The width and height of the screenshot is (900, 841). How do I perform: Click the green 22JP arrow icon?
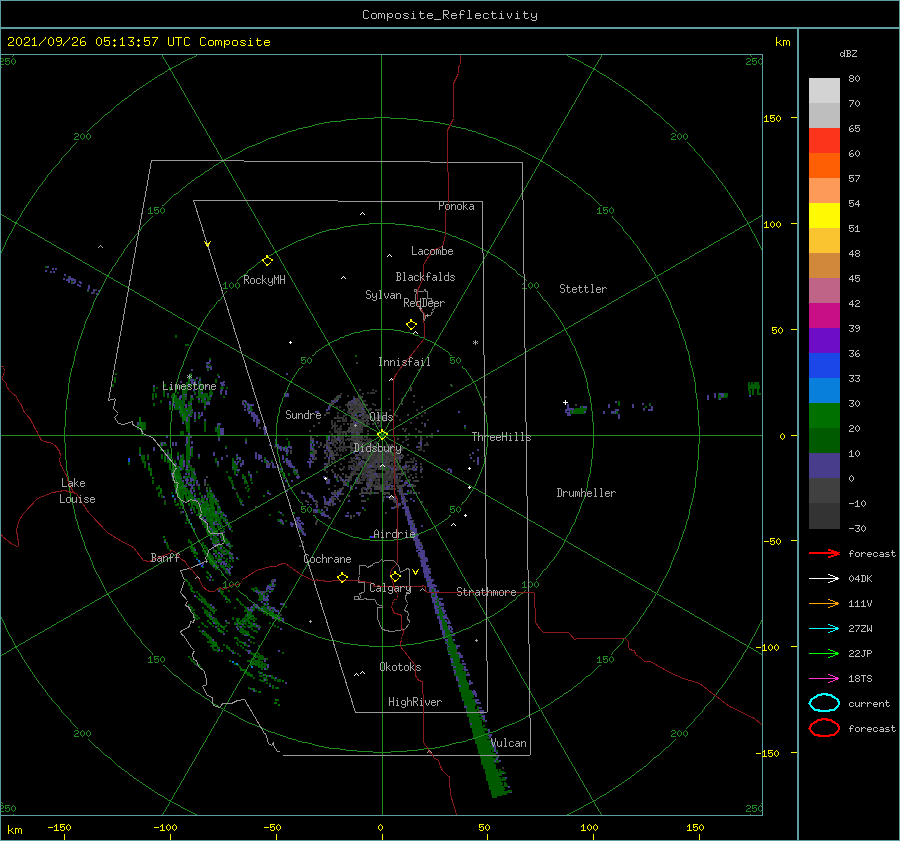(x=824, y=653)
